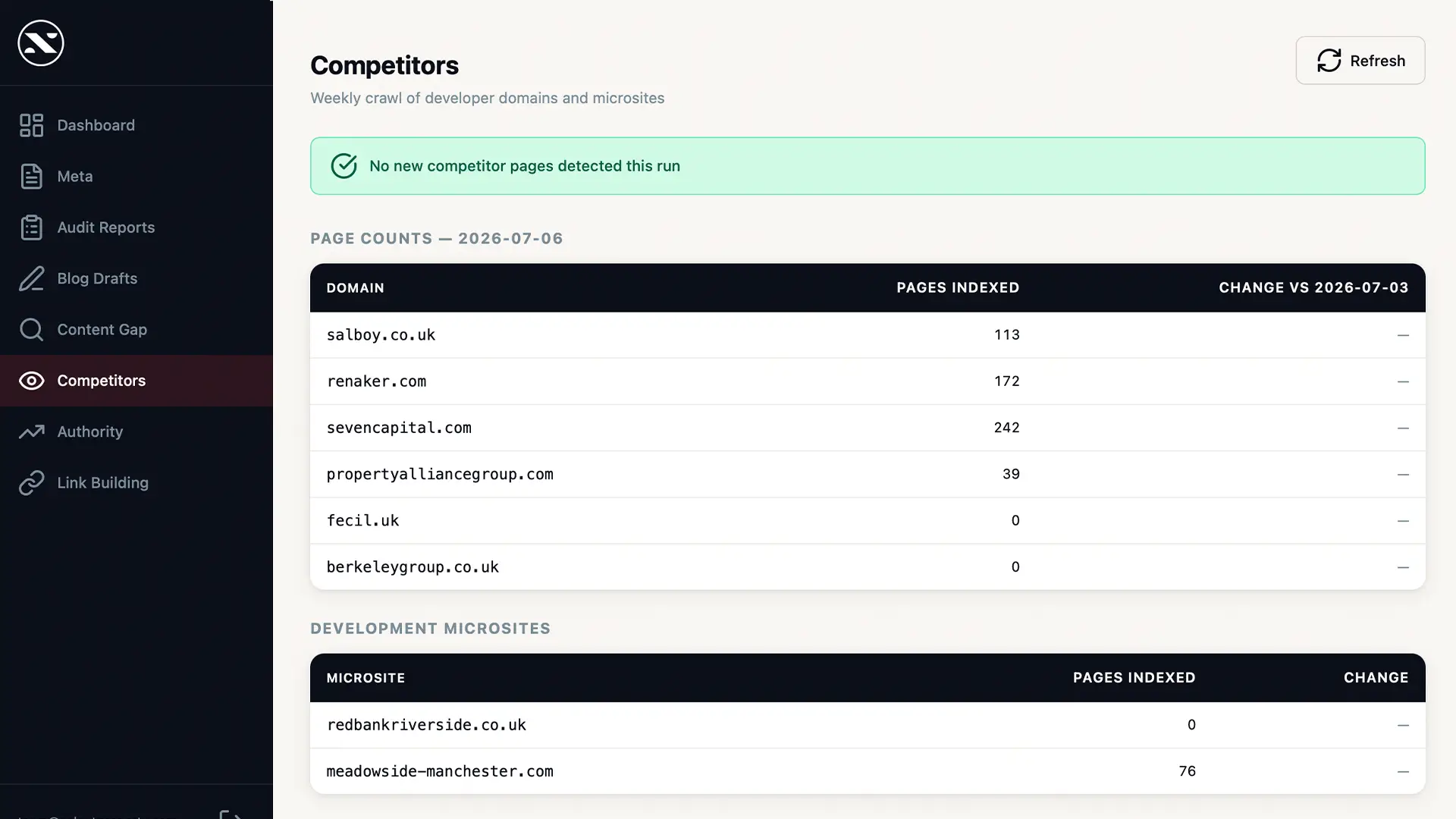Select sevencapital.com in the table
Image resolution: width=1456 pixels, height=819 pixels.
(x=399, y=428)
